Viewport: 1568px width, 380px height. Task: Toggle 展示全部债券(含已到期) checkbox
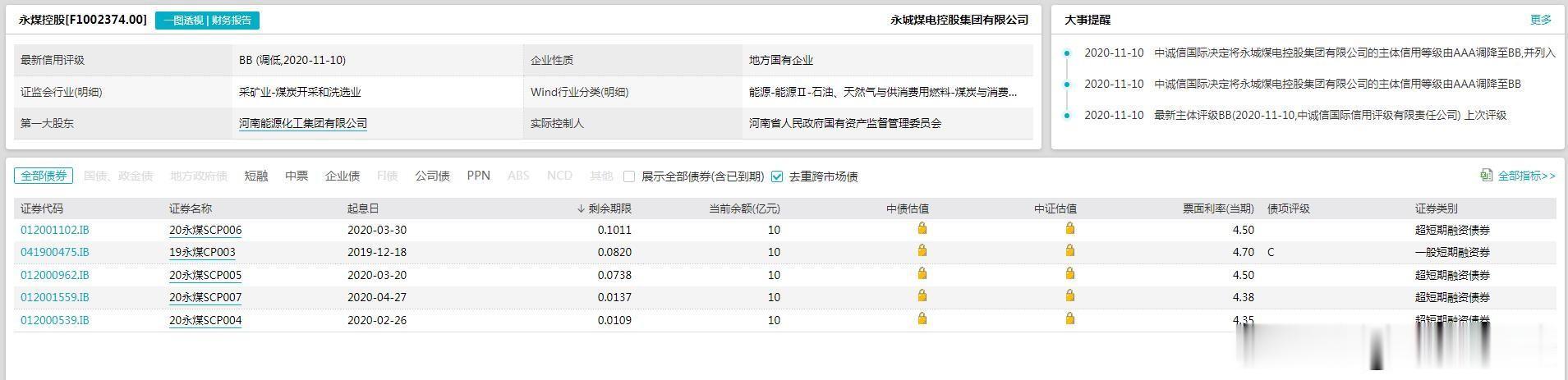coord(629,176)
